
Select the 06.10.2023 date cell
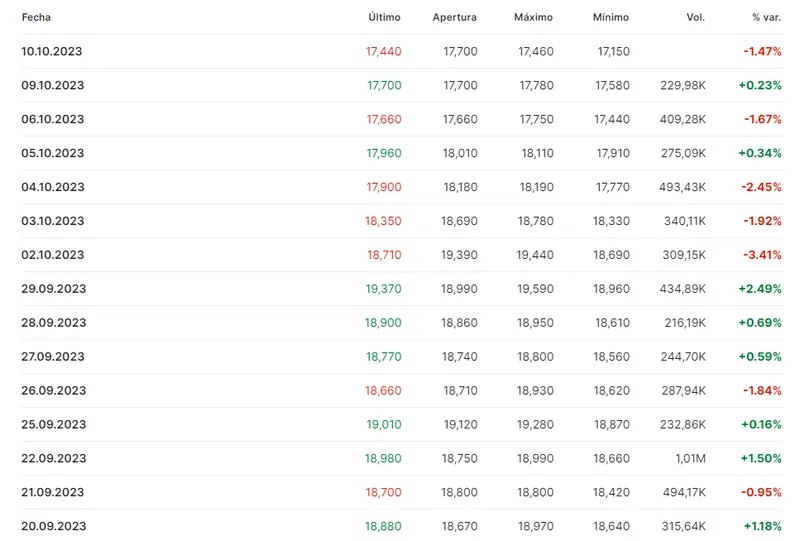tap(52, 119)
